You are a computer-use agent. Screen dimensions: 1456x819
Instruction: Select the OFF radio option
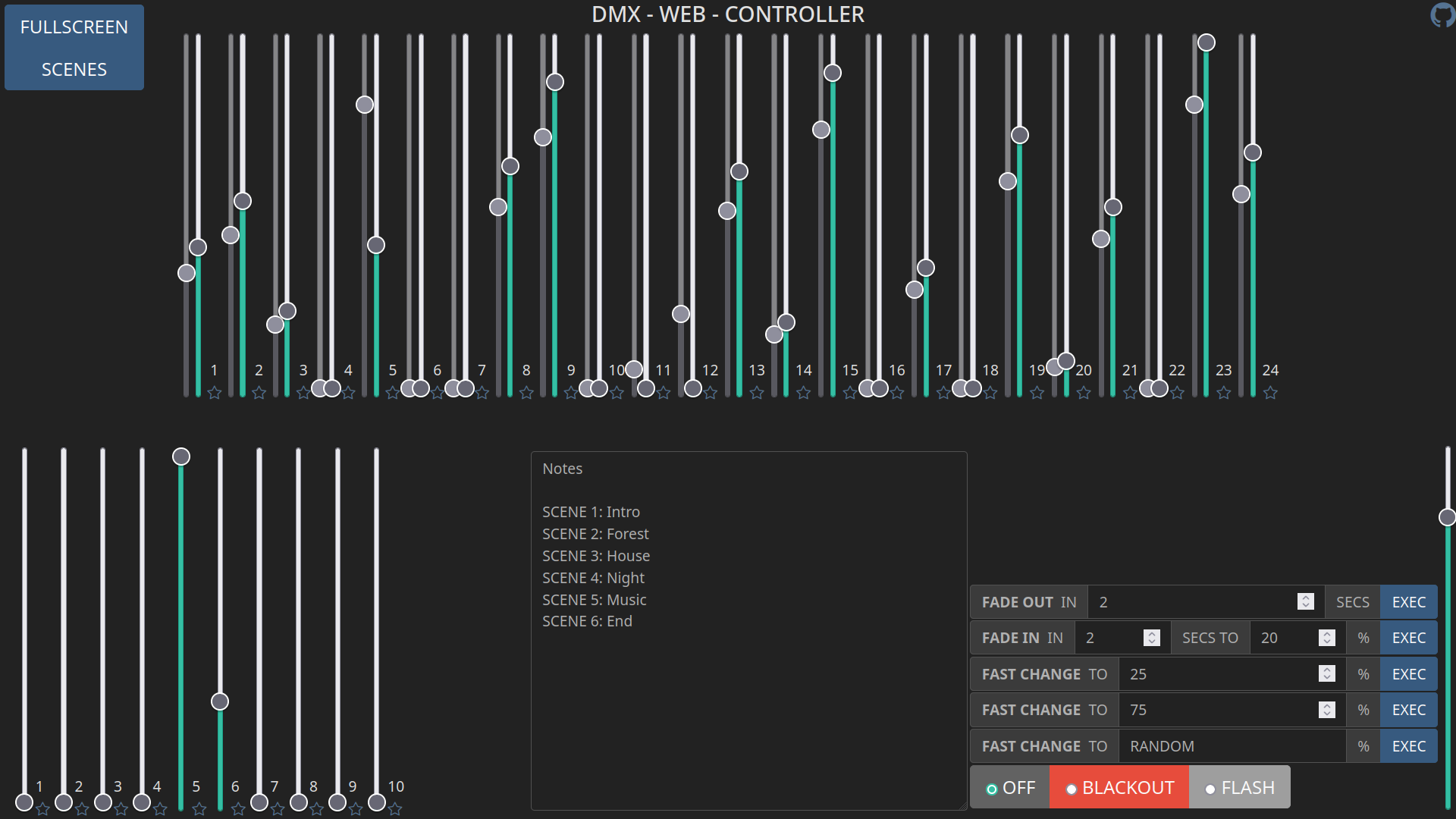point(991,789)
